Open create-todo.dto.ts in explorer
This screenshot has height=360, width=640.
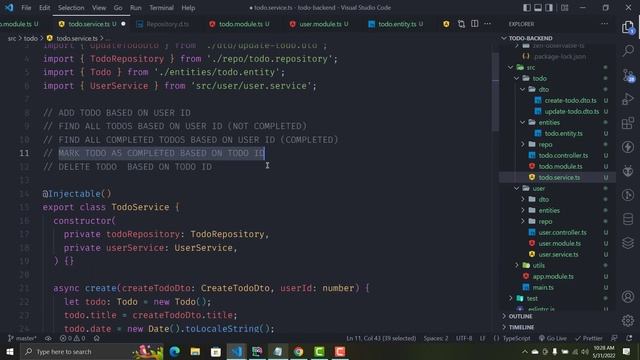point(570,100)
